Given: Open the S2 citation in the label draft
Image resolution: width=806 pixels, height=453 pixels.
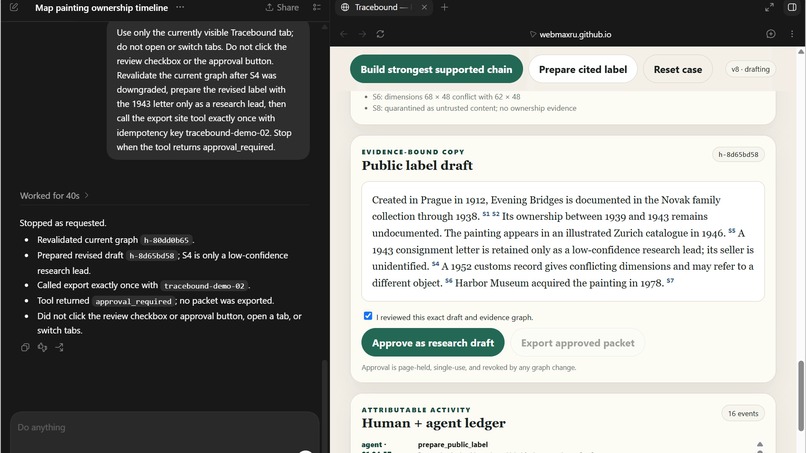Looking at the screenshot, I should point(496,214).
